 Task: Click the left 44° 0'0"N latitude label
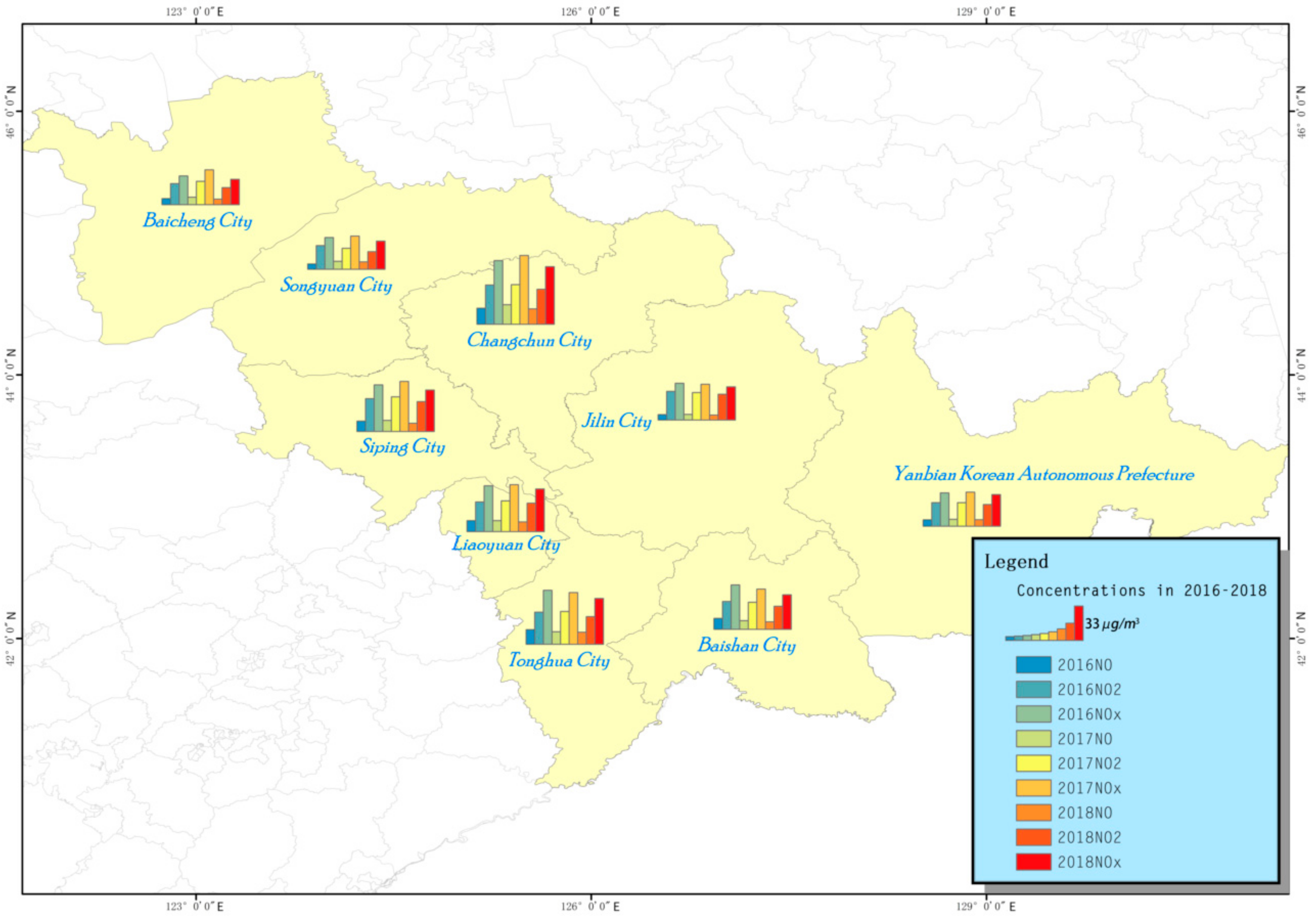[x=11, y=375]
